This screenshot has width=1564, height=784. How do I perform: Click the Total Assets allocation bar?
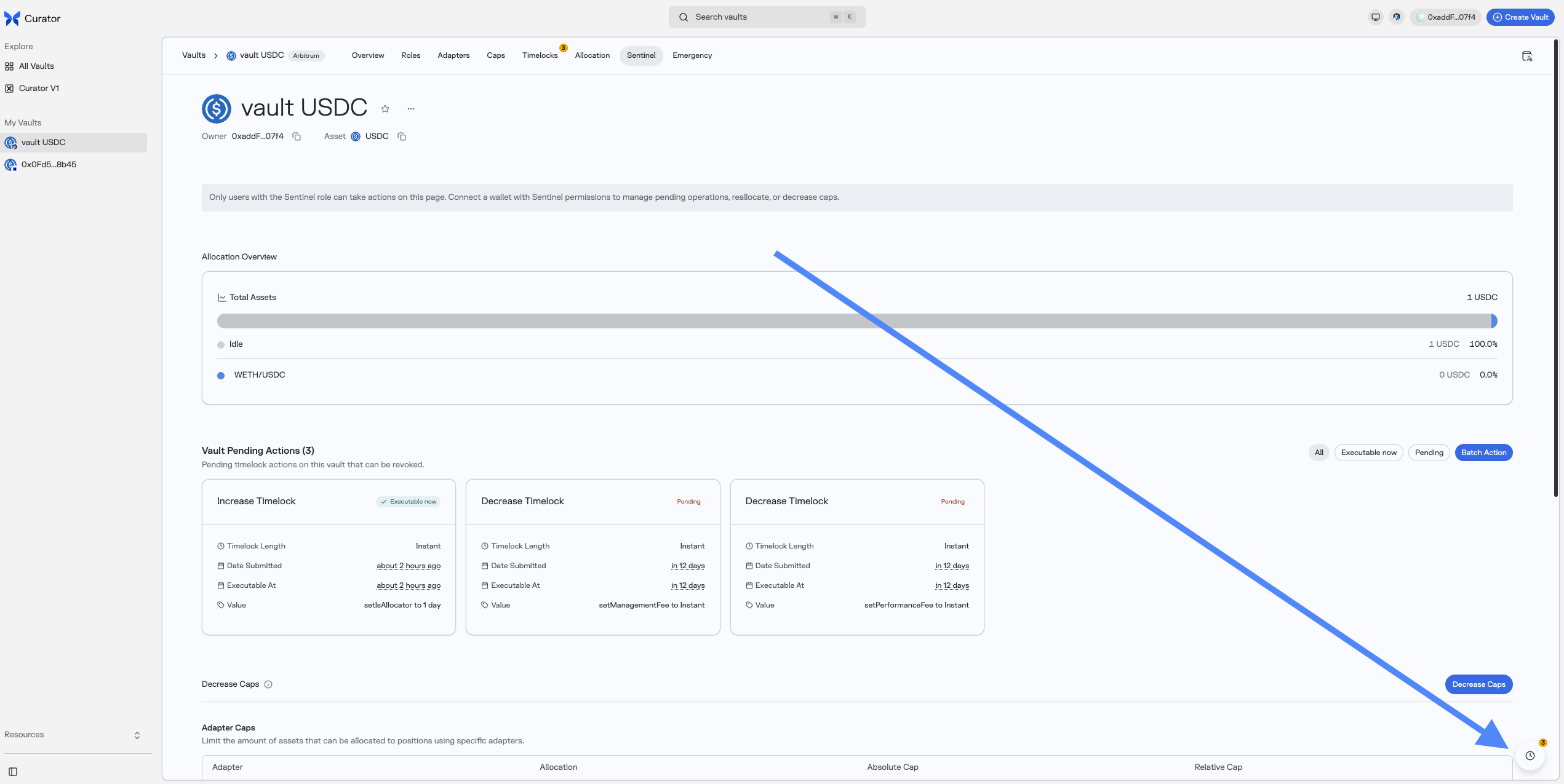pos(857,321)
